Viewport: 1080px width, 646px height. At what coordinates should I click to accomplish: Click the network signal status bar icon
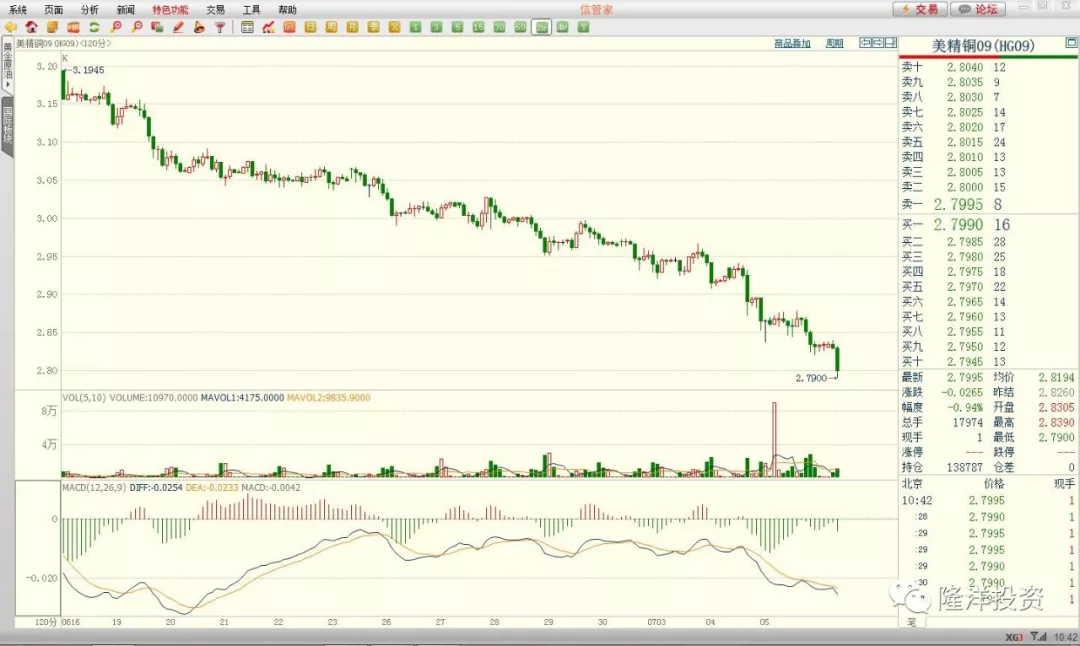point(1038,637)
